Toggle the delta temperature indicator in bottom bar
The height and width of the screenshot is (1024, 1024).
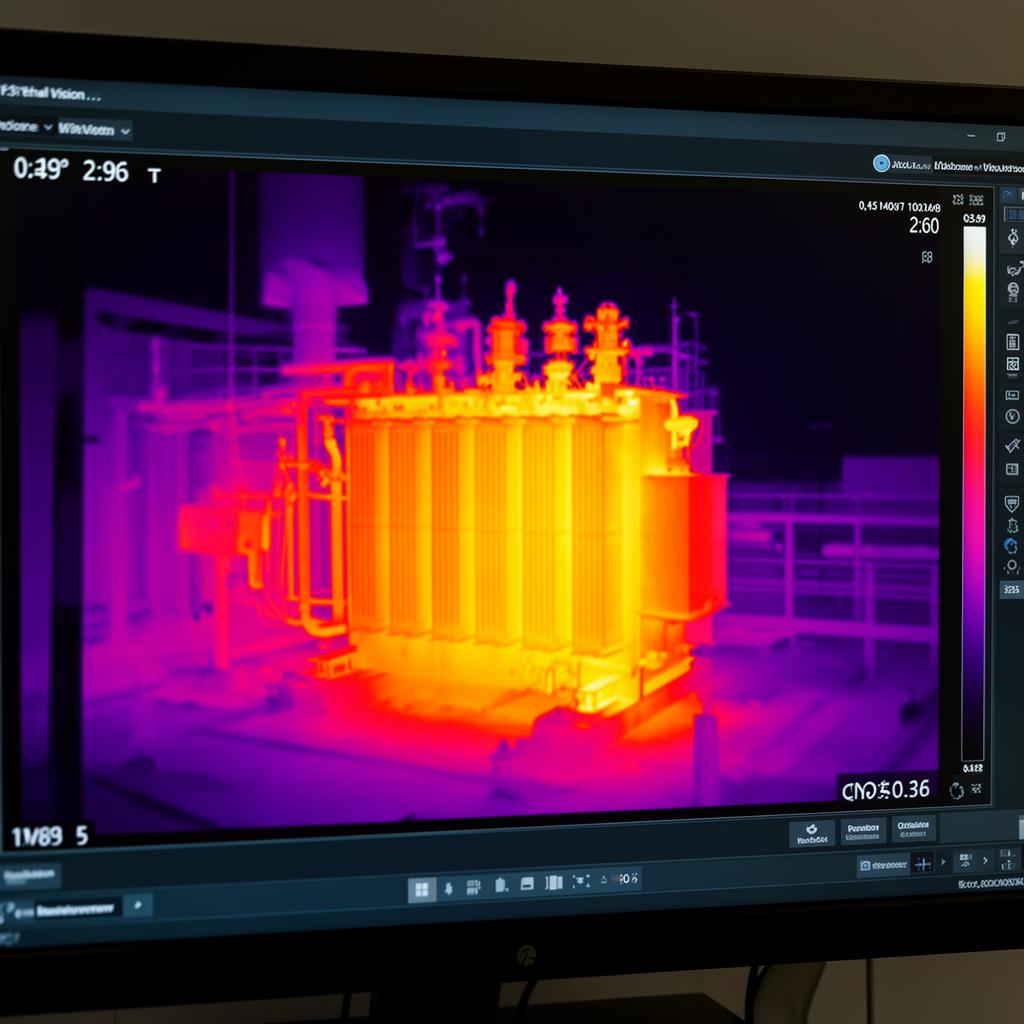(x=603, y=879)
